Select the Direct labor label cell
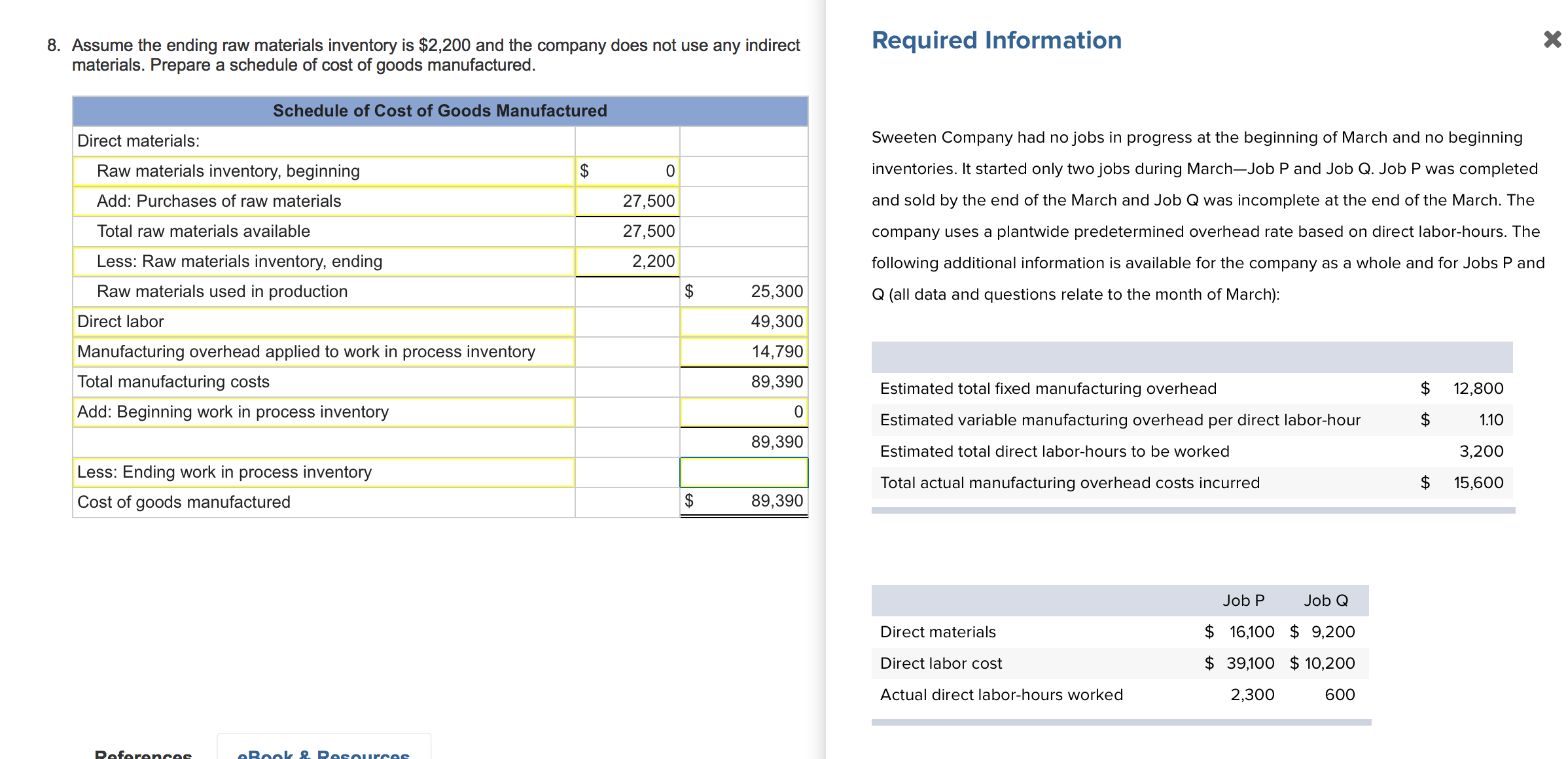The height and width of the screenshot is (759, 1568). [x=323, y=322]
